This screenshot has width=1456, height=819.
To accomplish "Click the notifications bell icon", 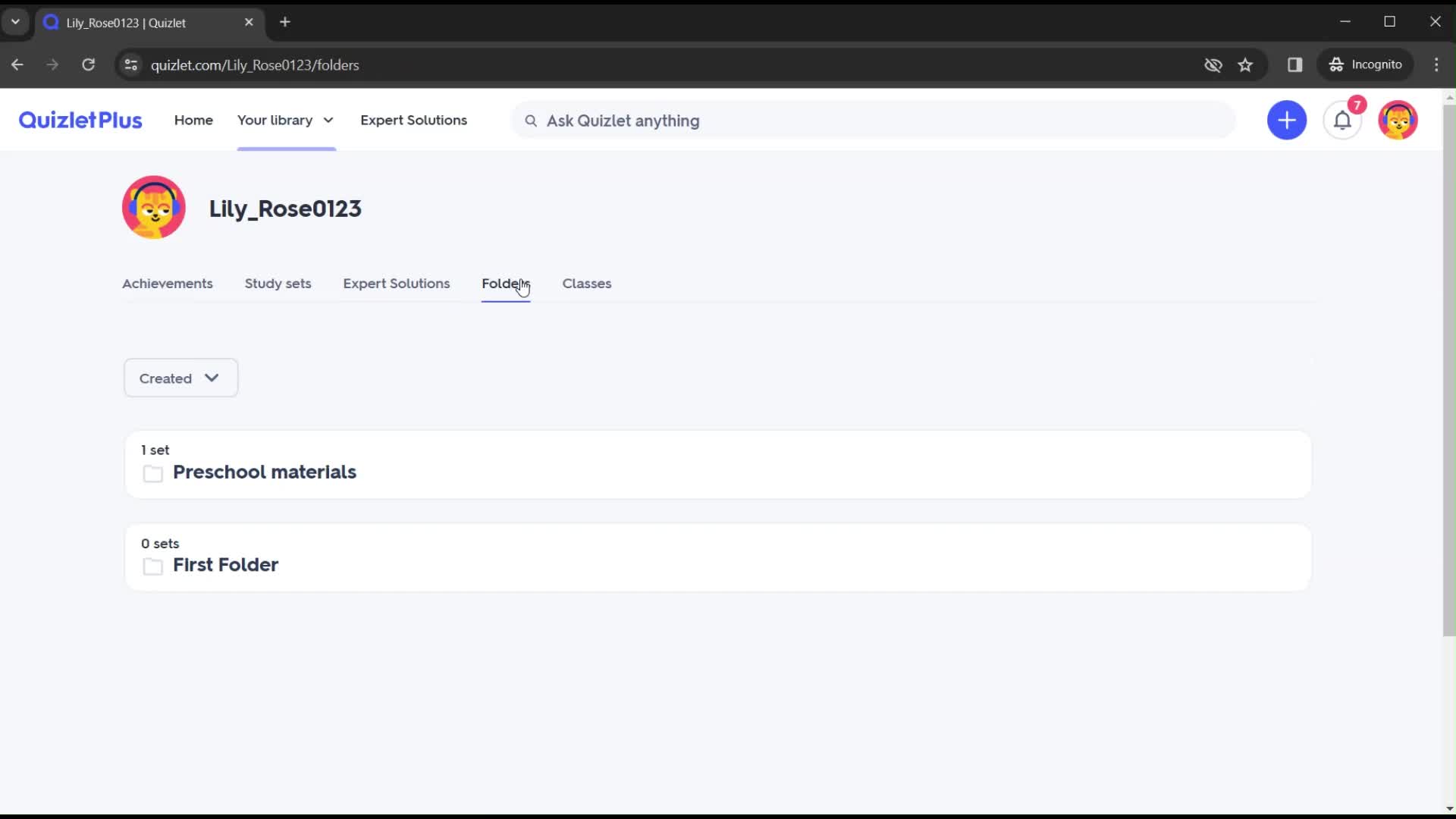I will (x=1343, y=120).
